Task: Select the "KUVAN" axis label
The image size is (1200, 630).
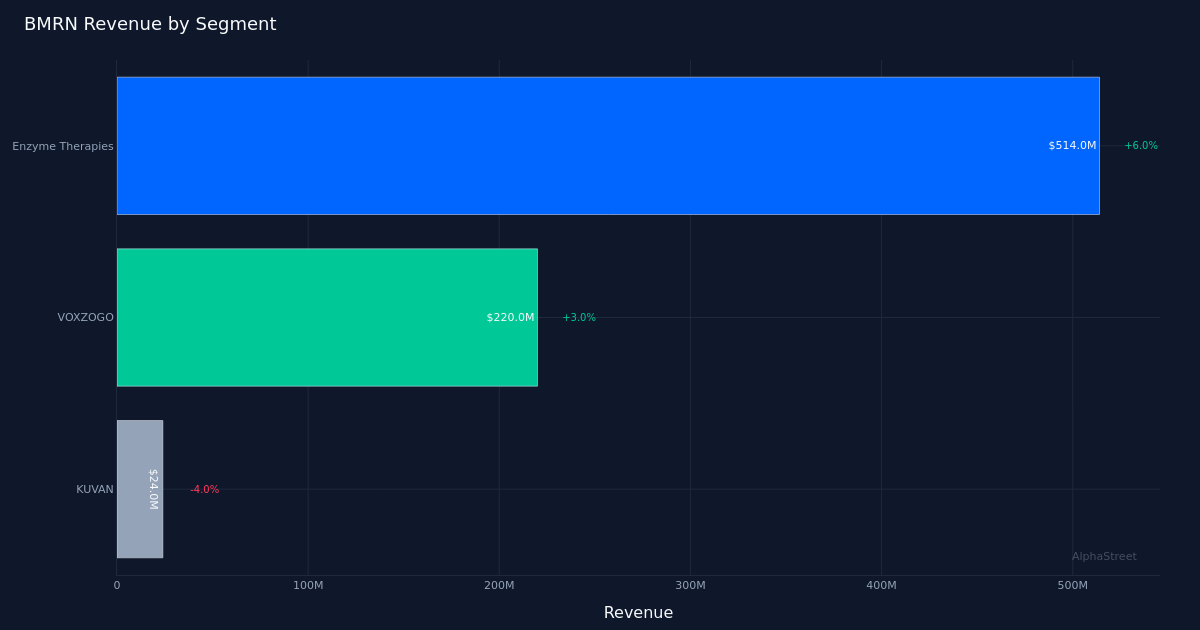Action: (95, 490)
